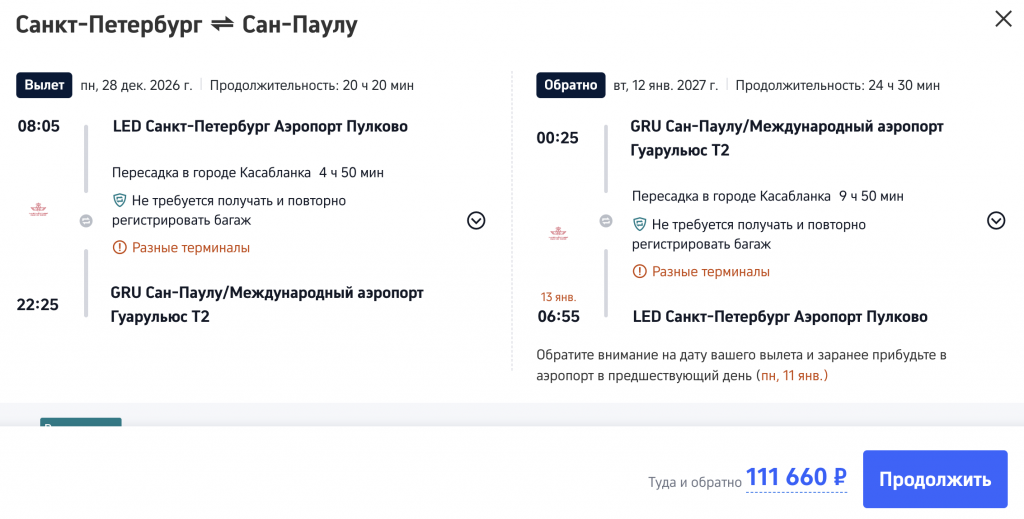Click the orange 13 янв. arrival date label
Screen dimensions: 1024x519
[x=558, y=297]
